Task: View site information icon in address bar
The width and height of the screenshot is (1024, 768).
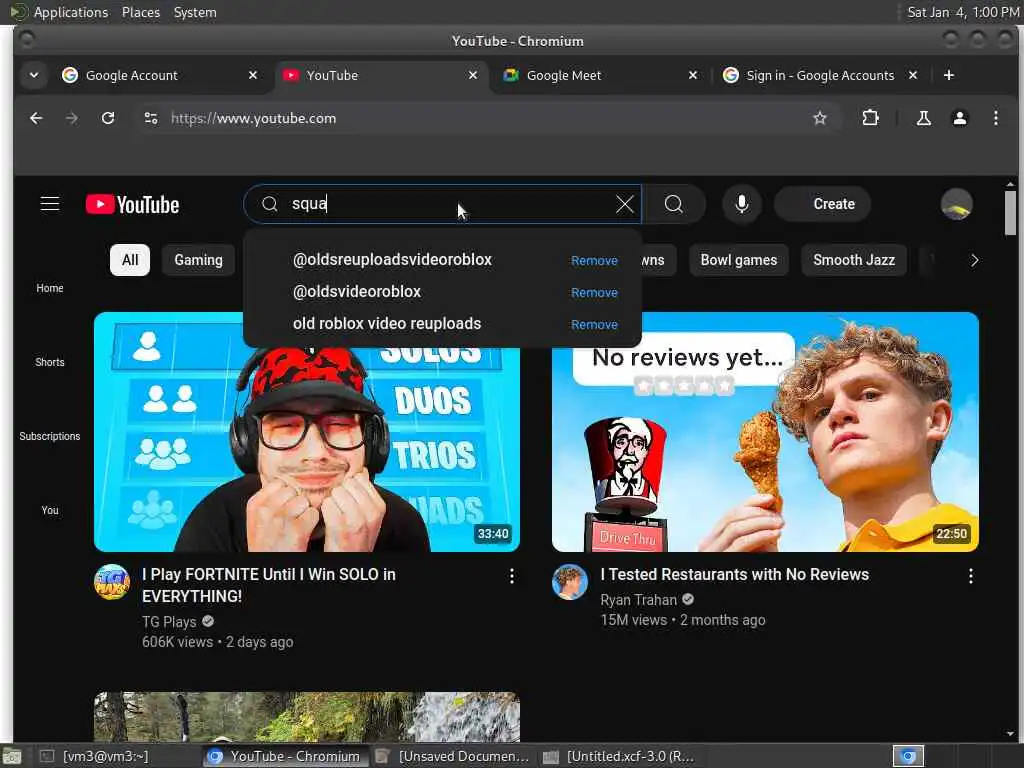Action: coord(151,118)
